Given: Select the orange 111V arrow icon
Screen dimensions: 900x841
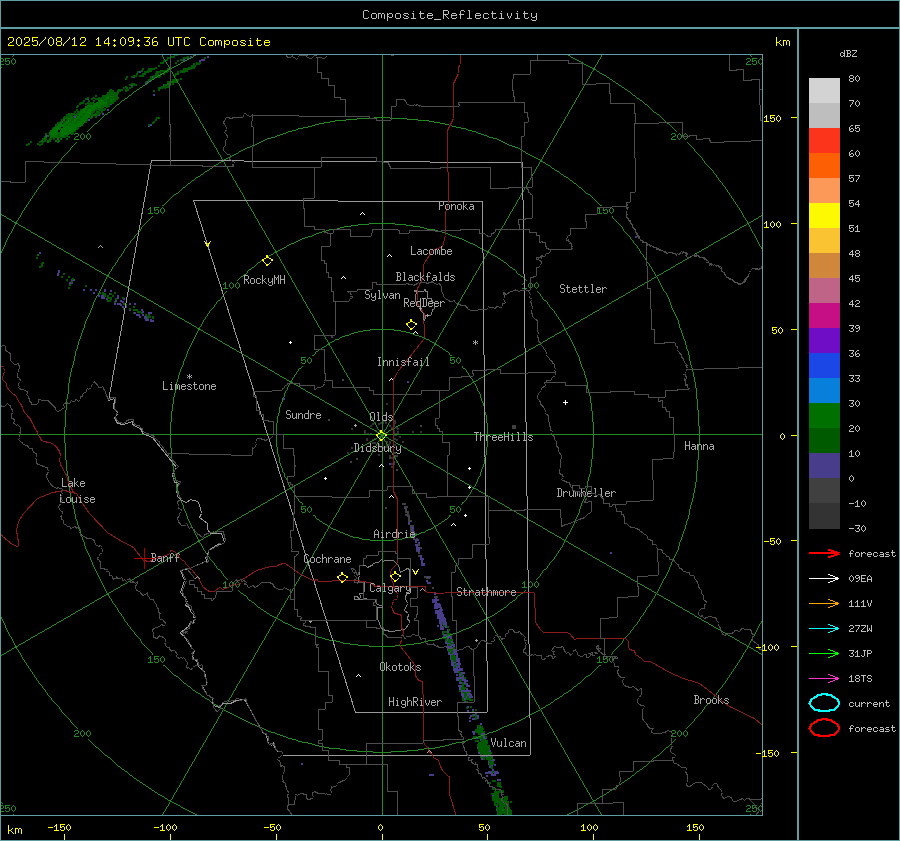Looking at the screenshot, I should pyautogui.click(x=824, y=603).
